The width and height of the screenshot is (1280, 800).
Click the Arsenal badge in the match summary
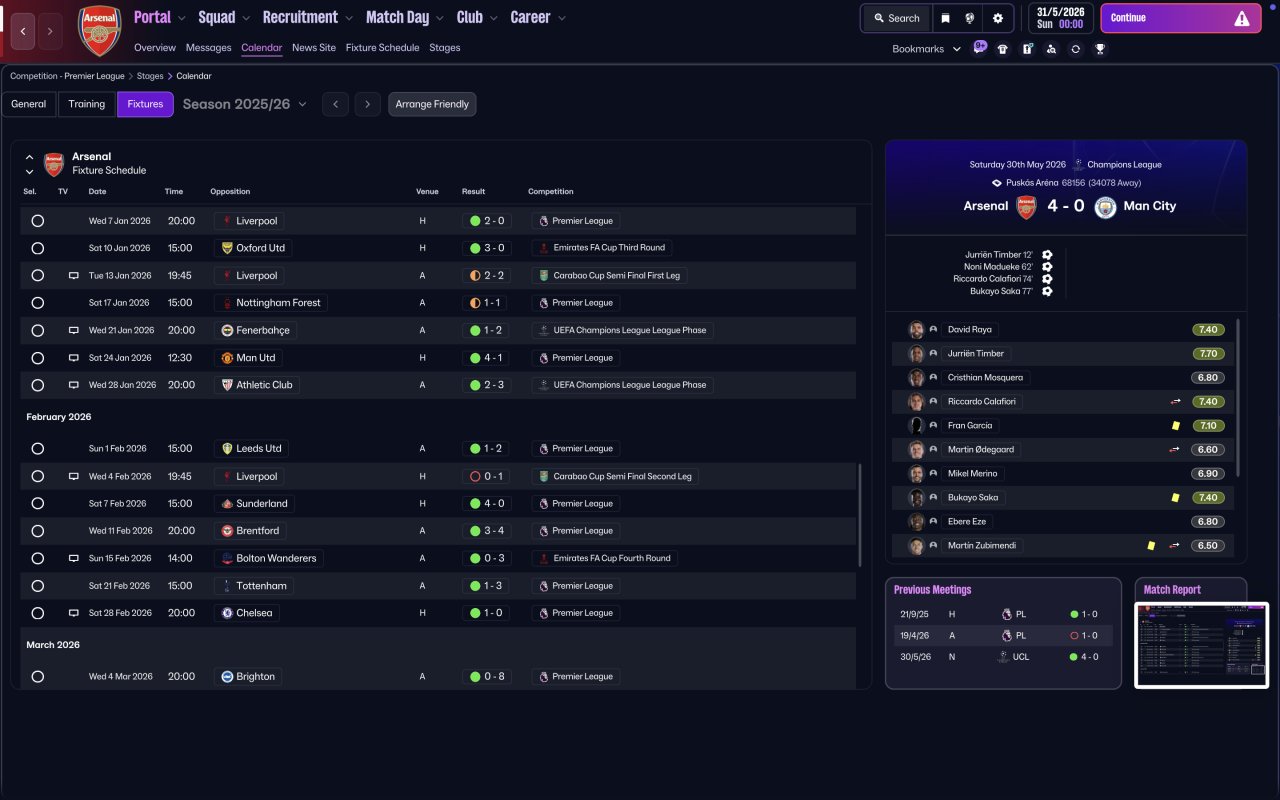(x=1026, y=206)
